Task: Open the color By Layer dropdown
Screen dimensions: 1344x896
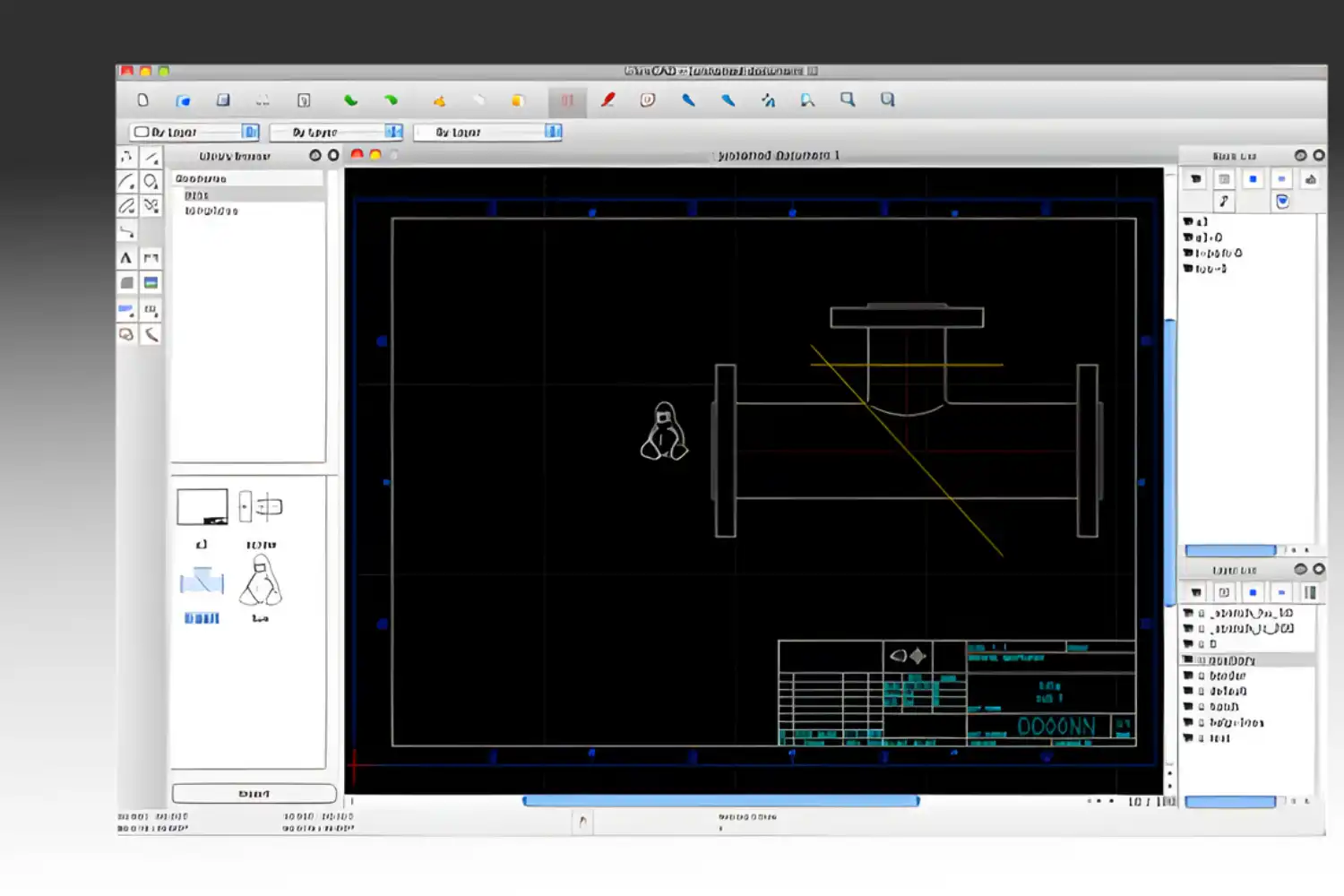Action: [x=249, y=132]
